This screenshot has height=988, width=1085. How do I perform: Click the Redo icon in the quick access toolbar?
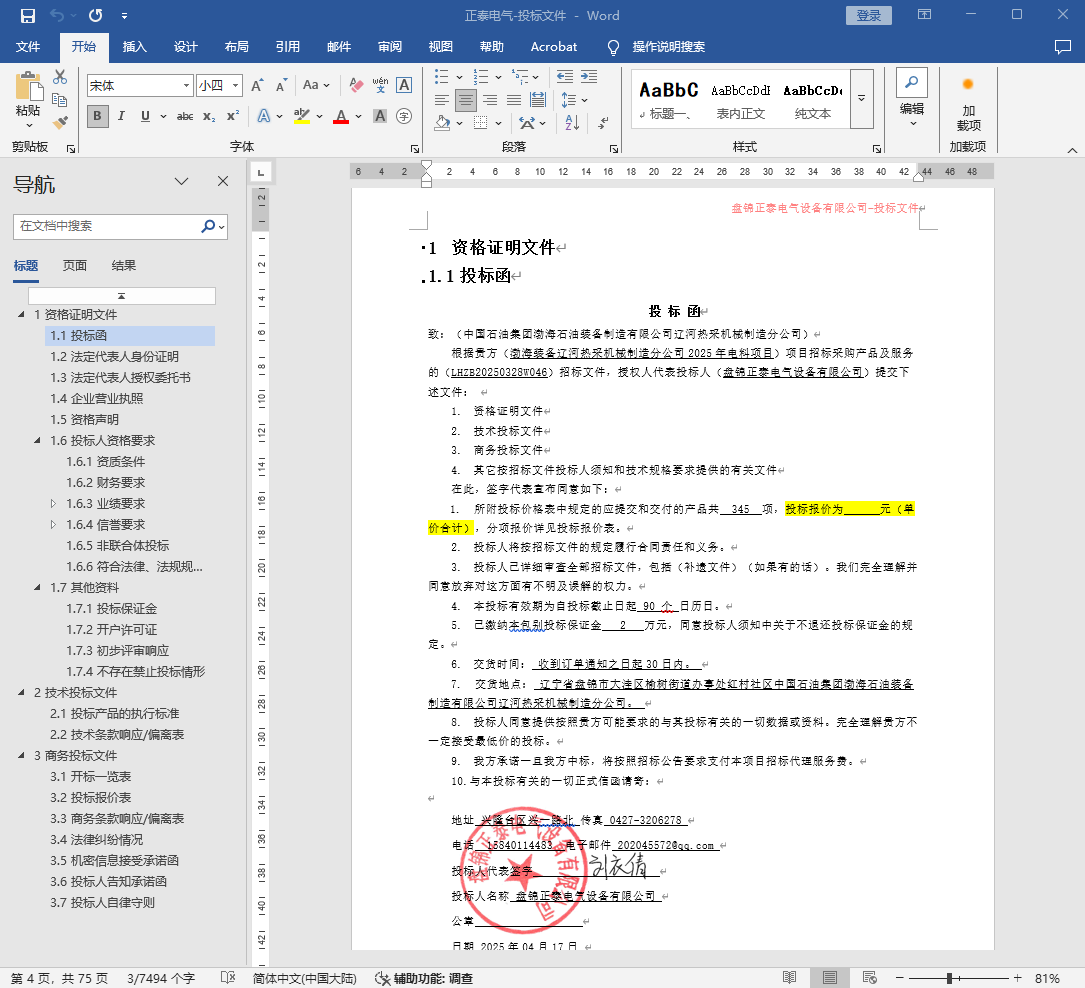point(95,15)
